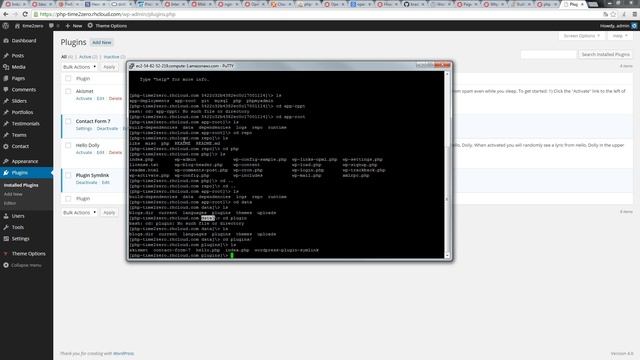Open Comments admin menu

23,90
